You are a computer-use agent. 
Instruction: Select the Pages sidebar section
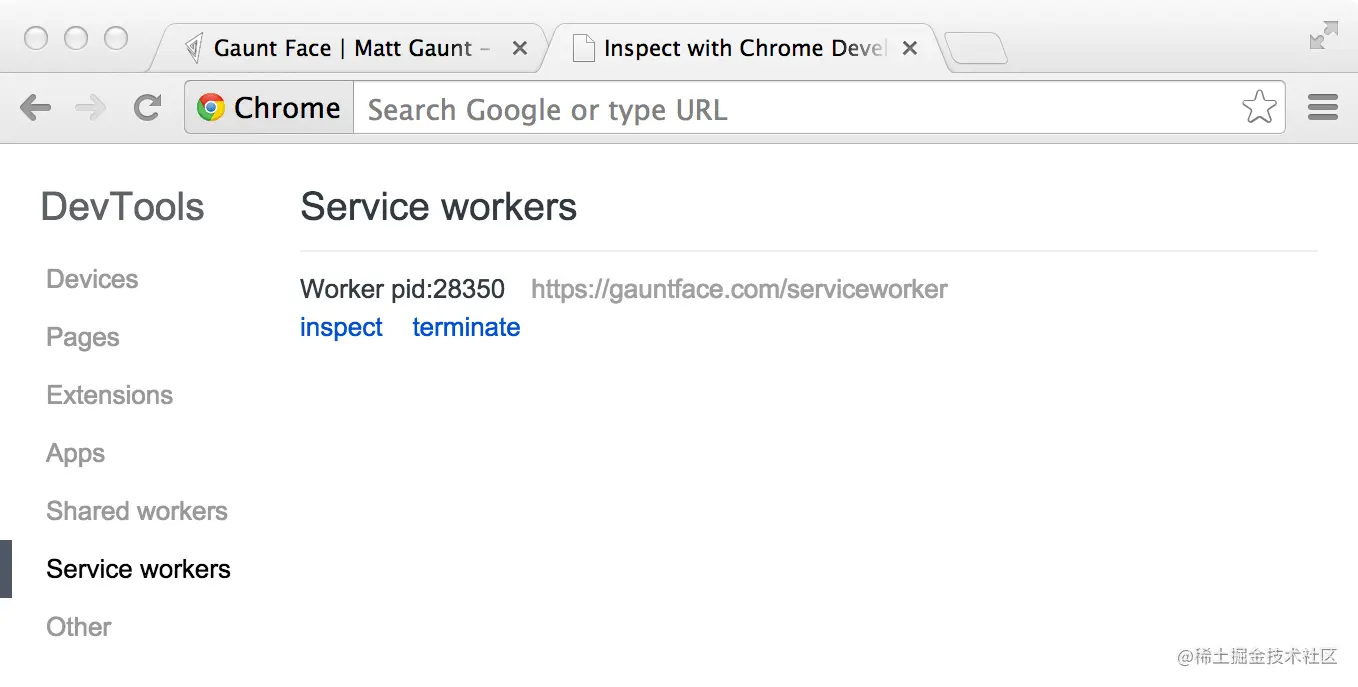pos(82,337)
